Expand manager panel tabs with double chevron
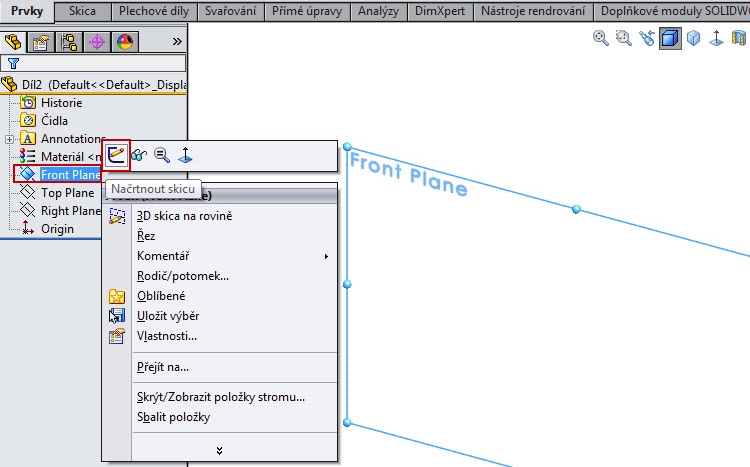 (x=177, y=42)
